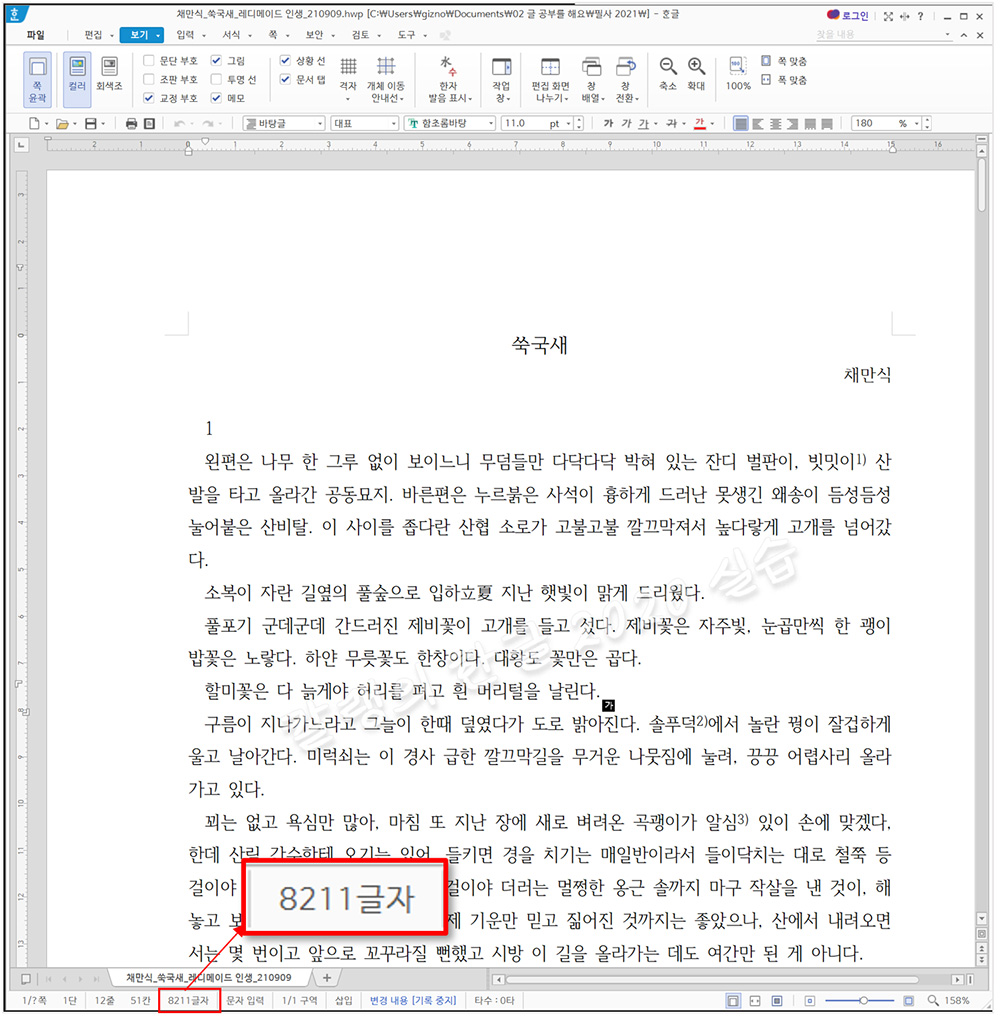Expand the save icon dropdown arrow
The height and width of the screenshot is (1018, 1000).
pyautogui.click(x=103, y=123)
